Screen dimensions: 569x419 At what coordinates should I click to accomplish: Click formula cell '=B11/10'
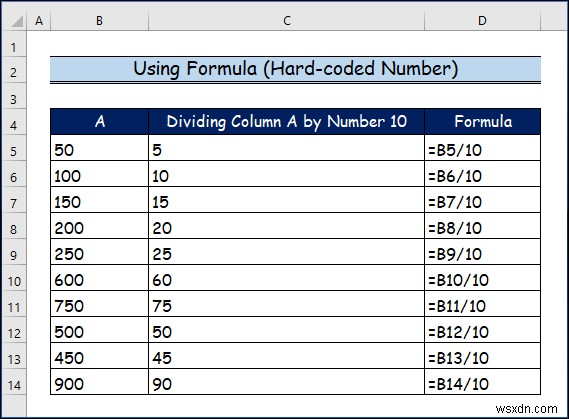pos(483,304)
